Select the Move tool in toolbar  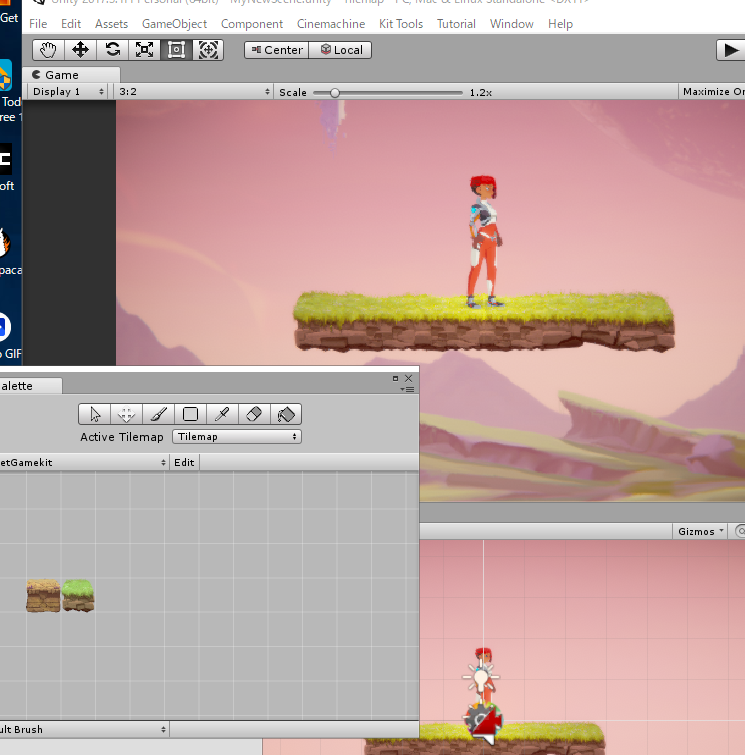(80, 50)
